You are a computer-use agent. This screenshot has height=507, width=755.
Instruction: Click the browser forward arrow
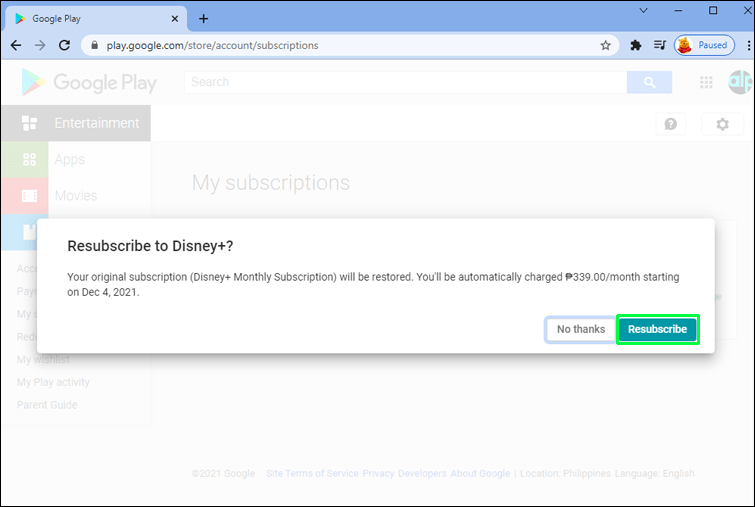(x=40, y=45)
